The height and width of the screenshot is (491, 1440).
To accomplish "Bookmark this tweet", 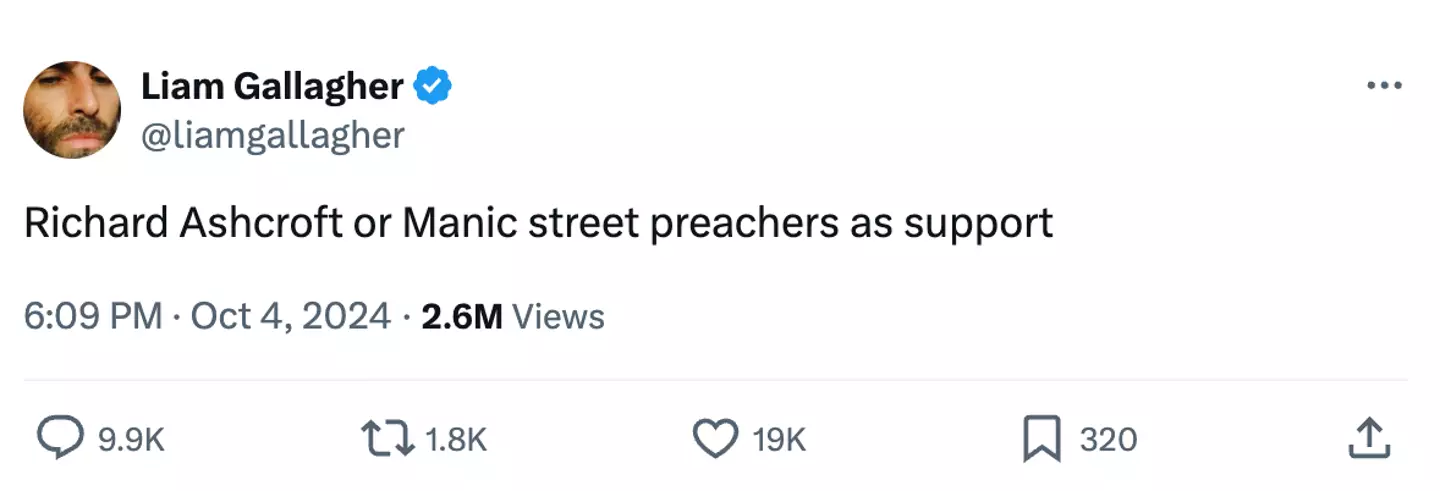I will (1041, 440).
